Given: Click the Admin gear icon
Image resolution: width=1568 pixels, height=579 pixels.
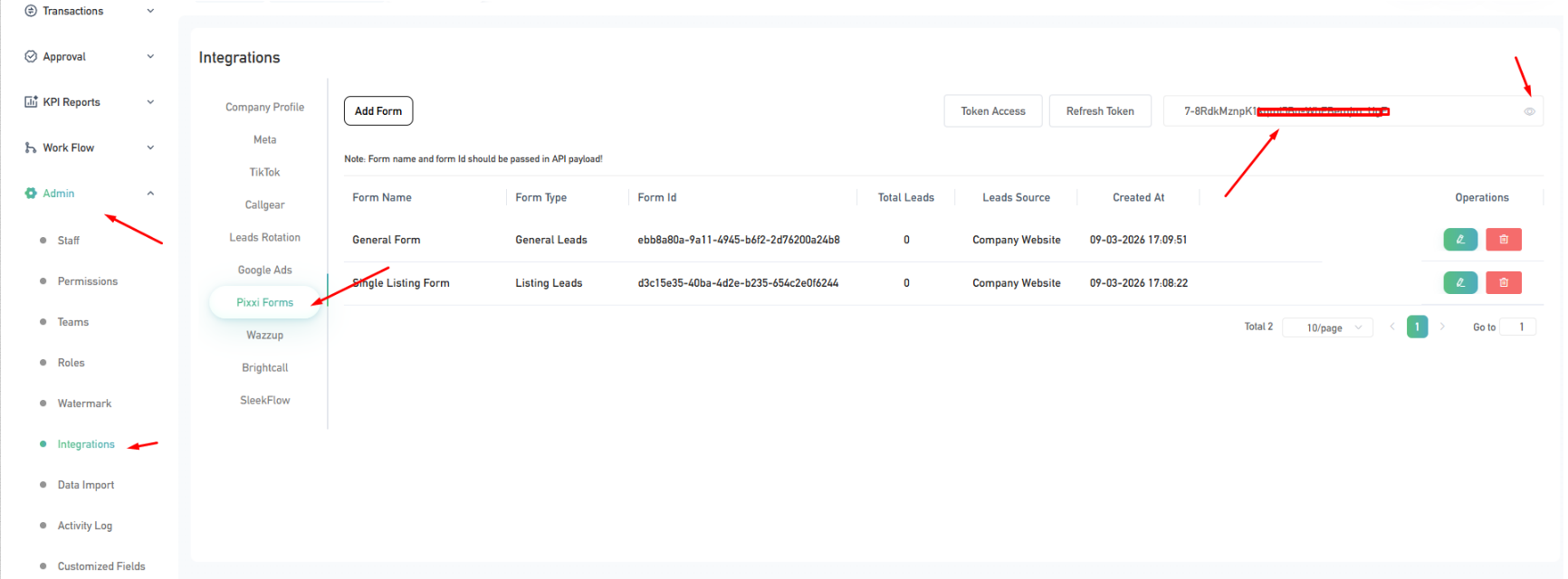Looking at the screenshot, I should pos(31,194).
